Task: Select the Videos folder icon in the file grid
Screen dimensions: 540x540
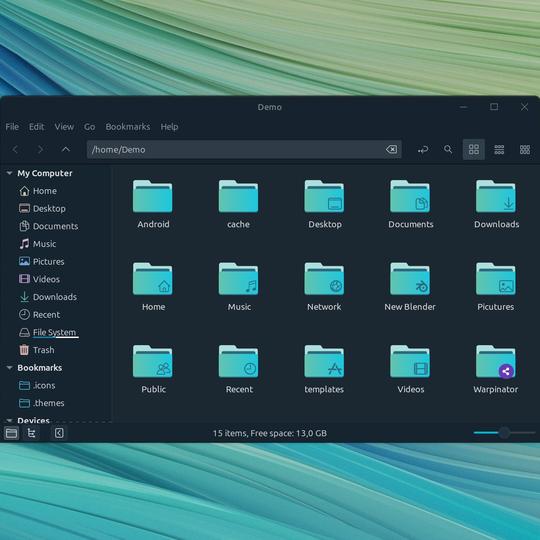Action: click(x=410, y=362)
